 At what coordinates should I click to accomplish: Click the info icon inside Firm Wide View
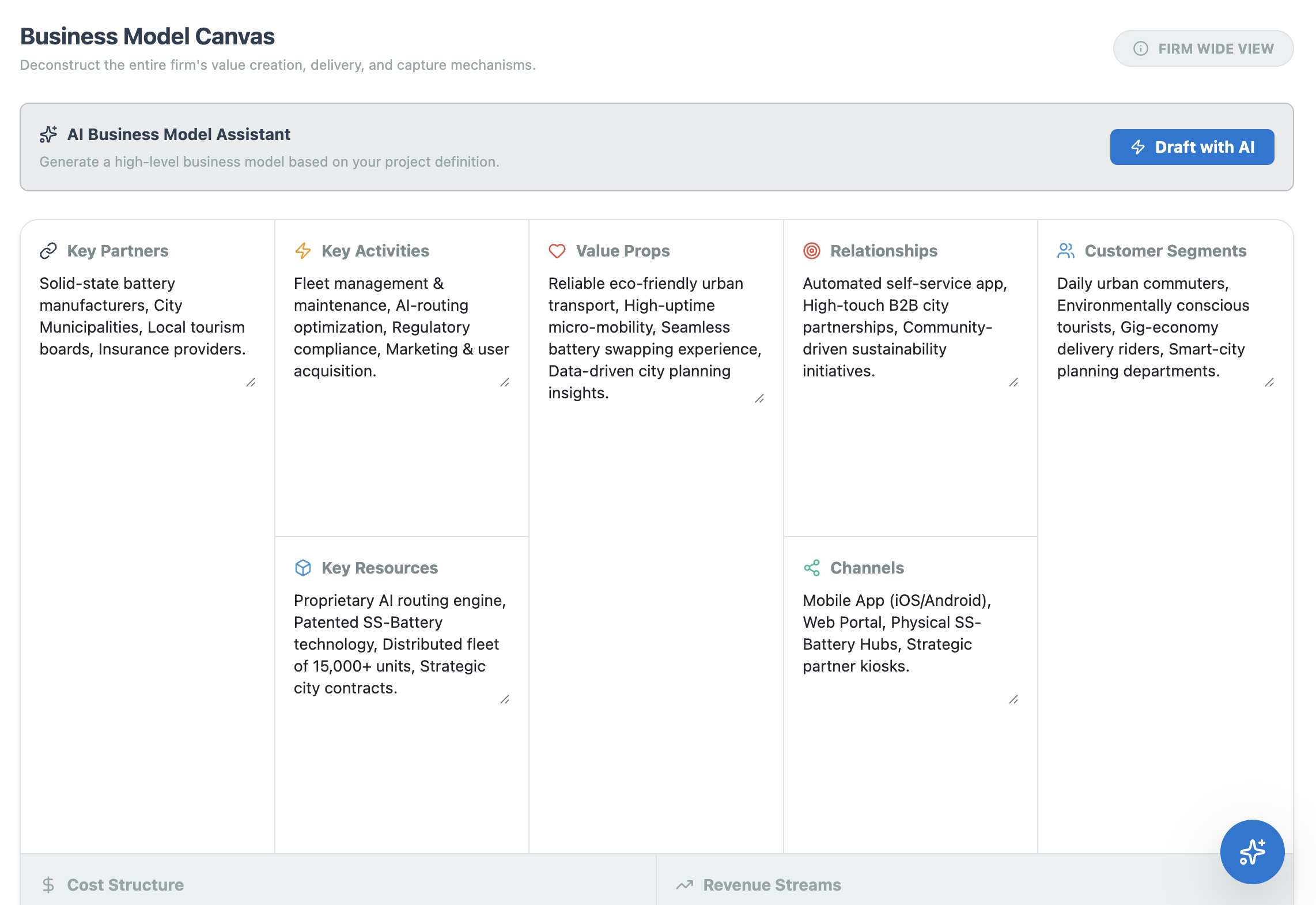pos(1142,48)
